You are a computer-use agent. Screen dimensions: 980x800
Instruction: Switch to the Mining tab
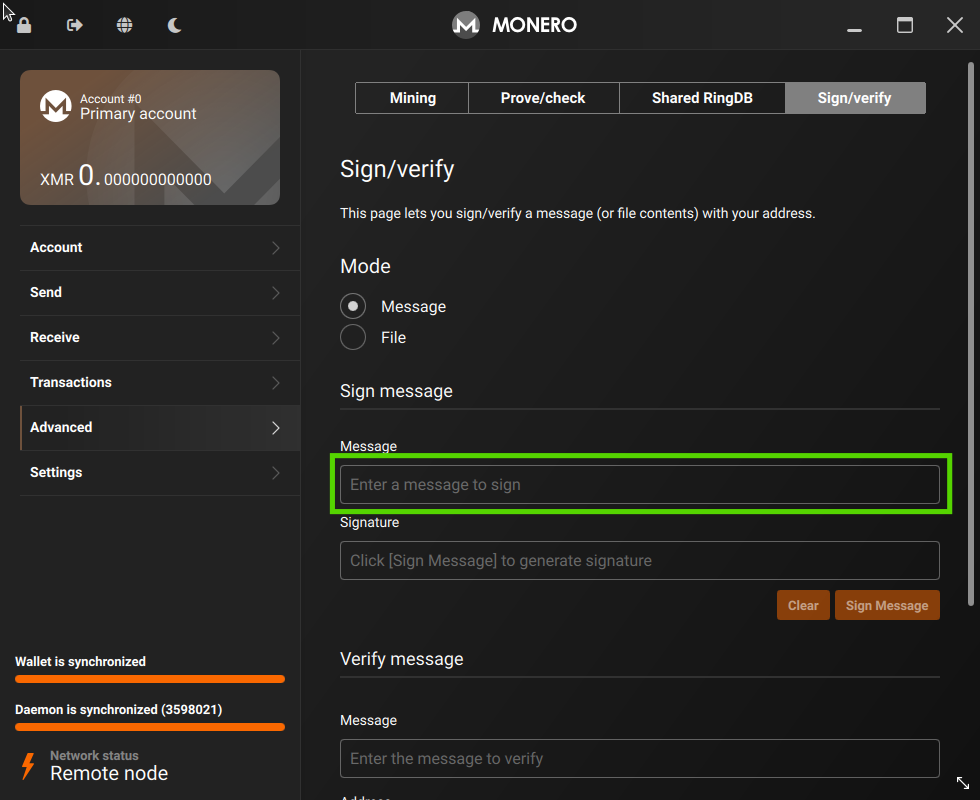(x=412, y=97)
